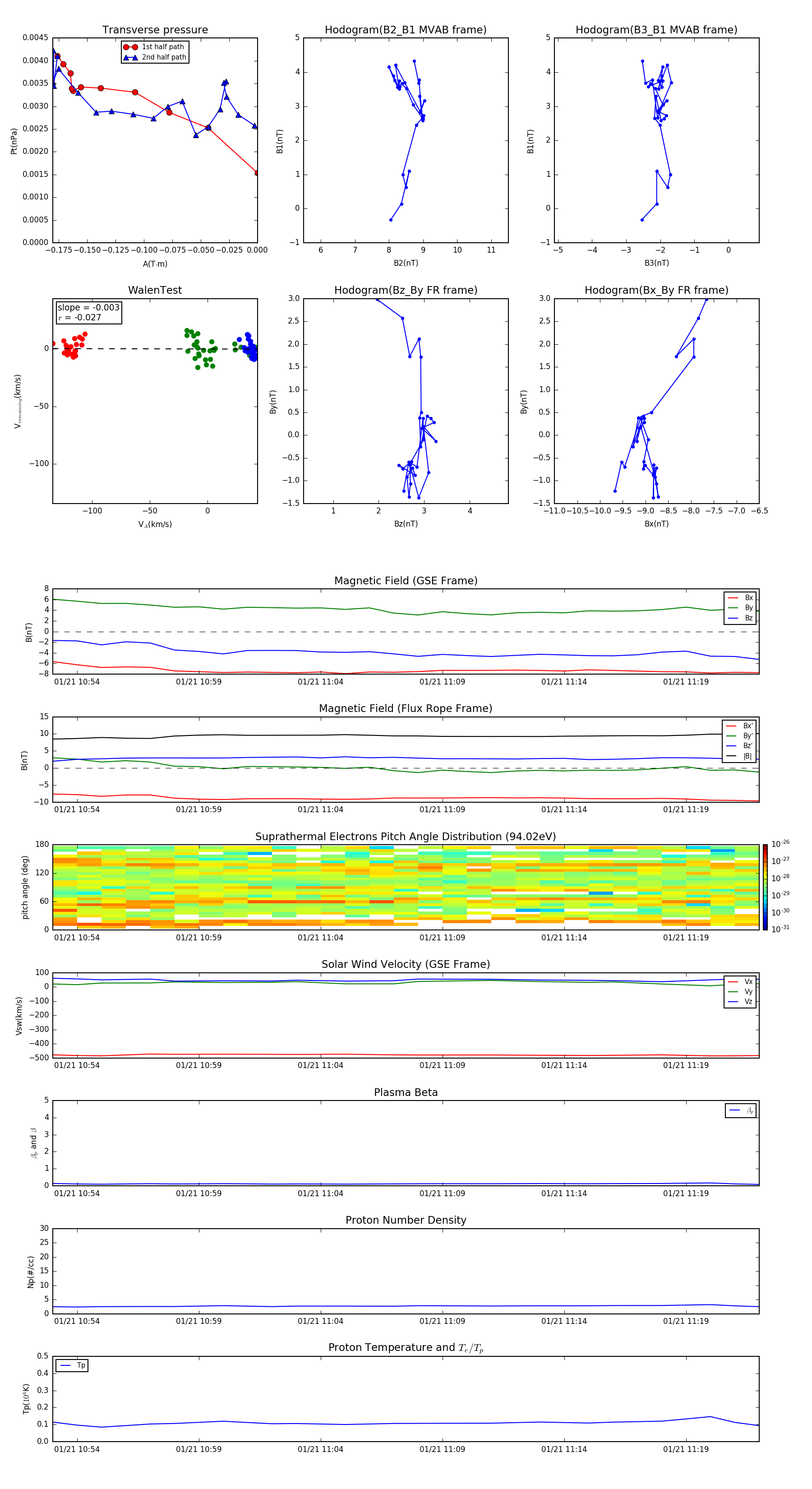
Task: Click the 'Magnetic Field (Flux Rope Frame)' title
Action: 406,709
